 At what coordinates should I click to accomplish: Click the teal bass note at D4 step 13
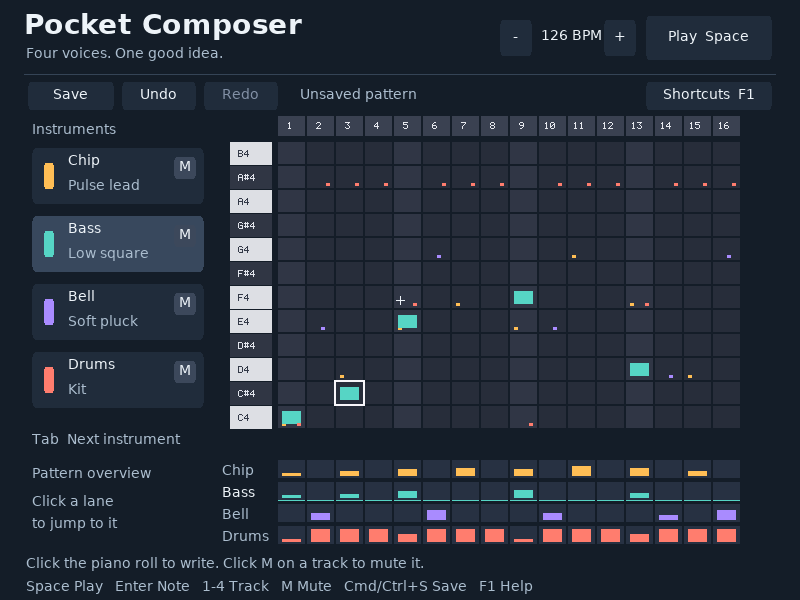[639, 369]
